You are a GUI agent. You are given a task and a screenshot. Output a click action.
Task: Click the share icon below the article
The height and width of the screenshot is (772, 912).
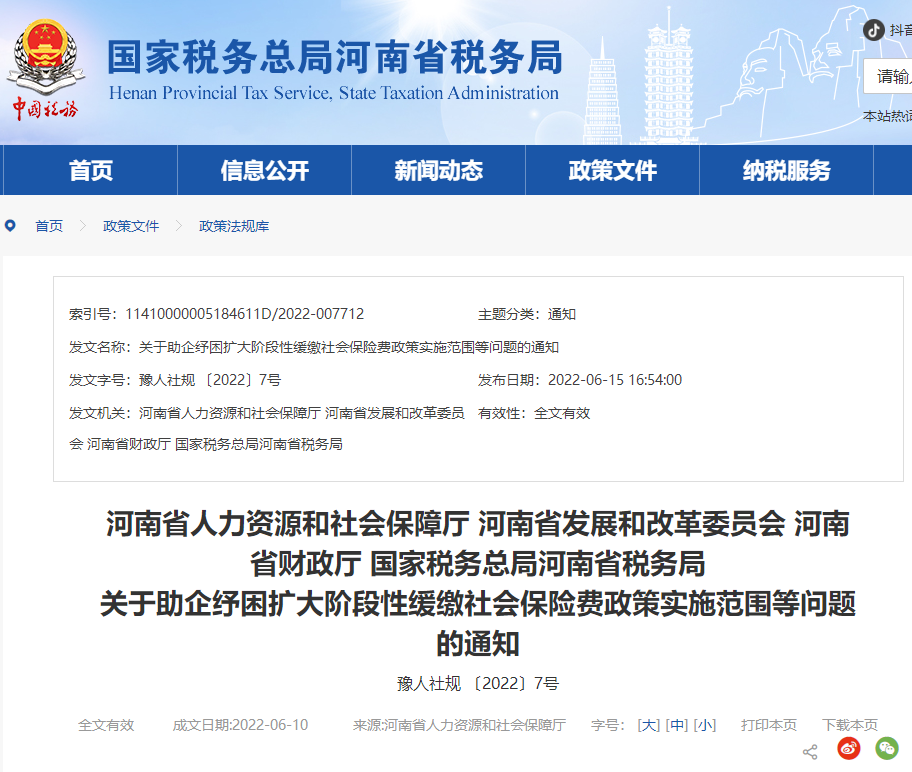click(x=810, y=751)
